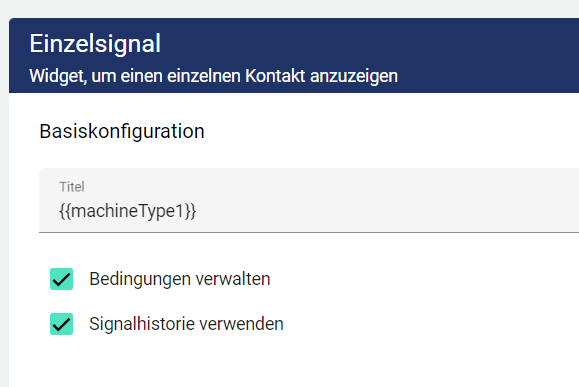Click the dark blue dialog header bar
Viewport: 579px width, 387px height.
tap(480, 55)
